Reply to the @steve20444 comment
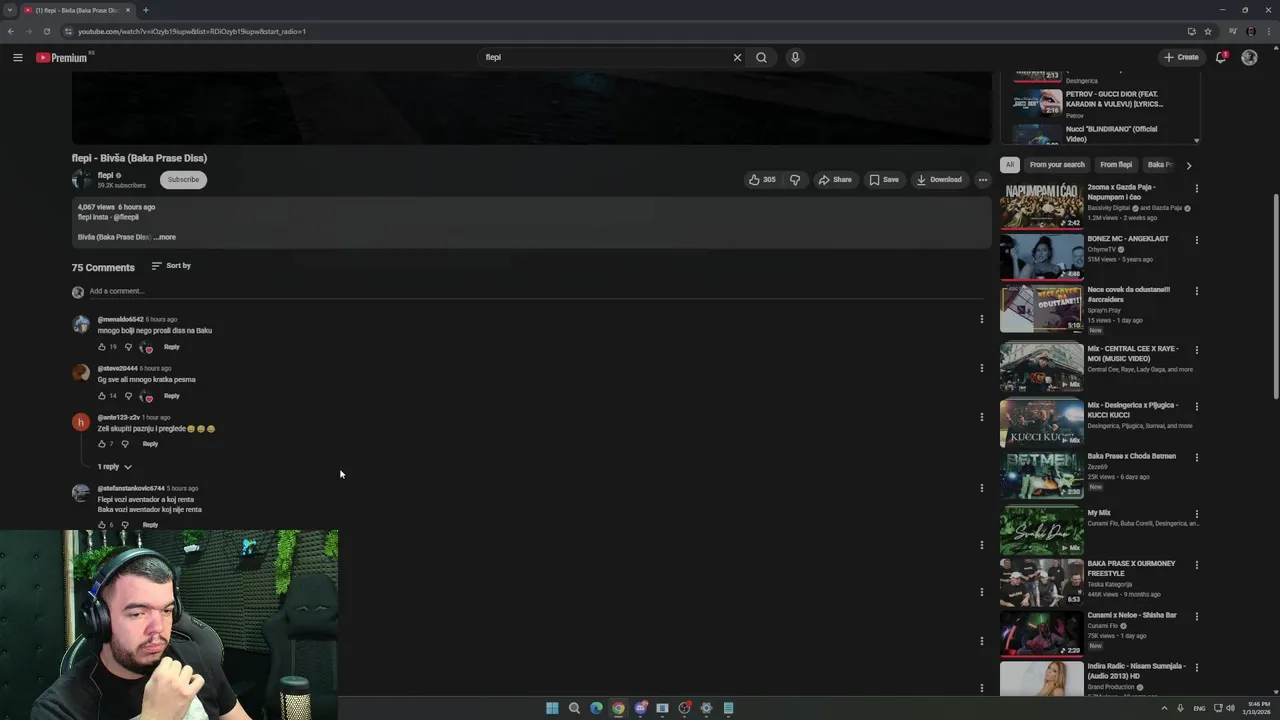This screenshot has width=1280, height=720. point(172,396)
